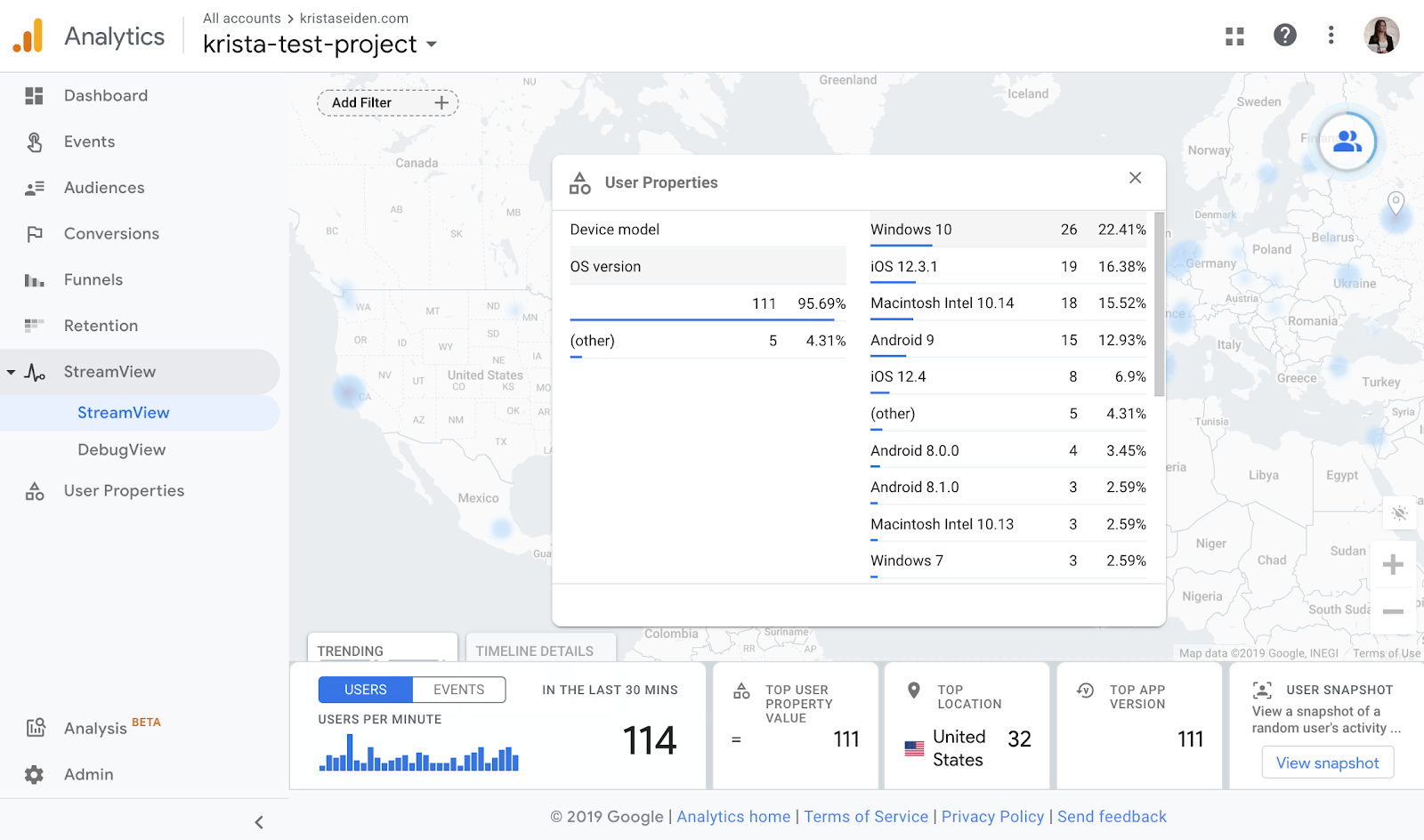Click the iOS 12.3.1 row
The width and height of the screenshot is (1424, 840).
coord(1008,267)
